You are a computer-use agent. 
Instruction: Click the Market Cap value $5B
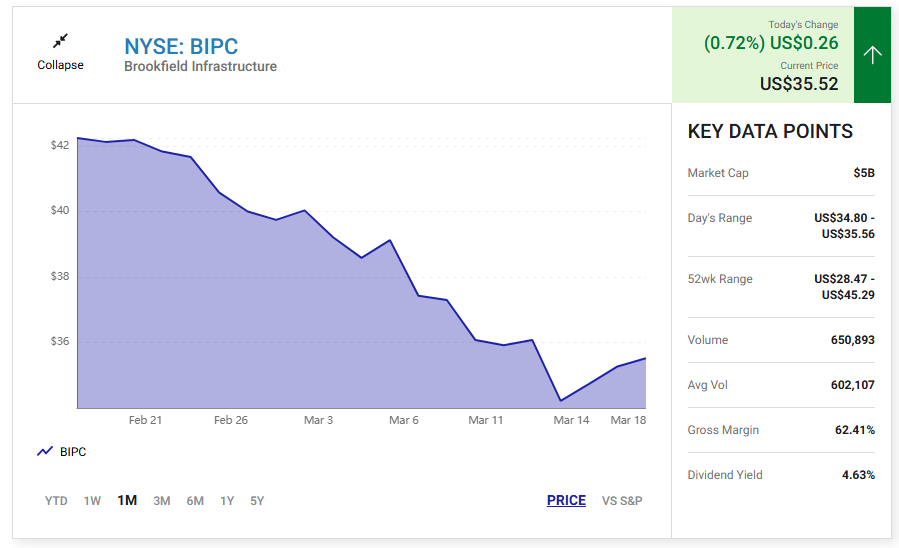pos(864,173)
